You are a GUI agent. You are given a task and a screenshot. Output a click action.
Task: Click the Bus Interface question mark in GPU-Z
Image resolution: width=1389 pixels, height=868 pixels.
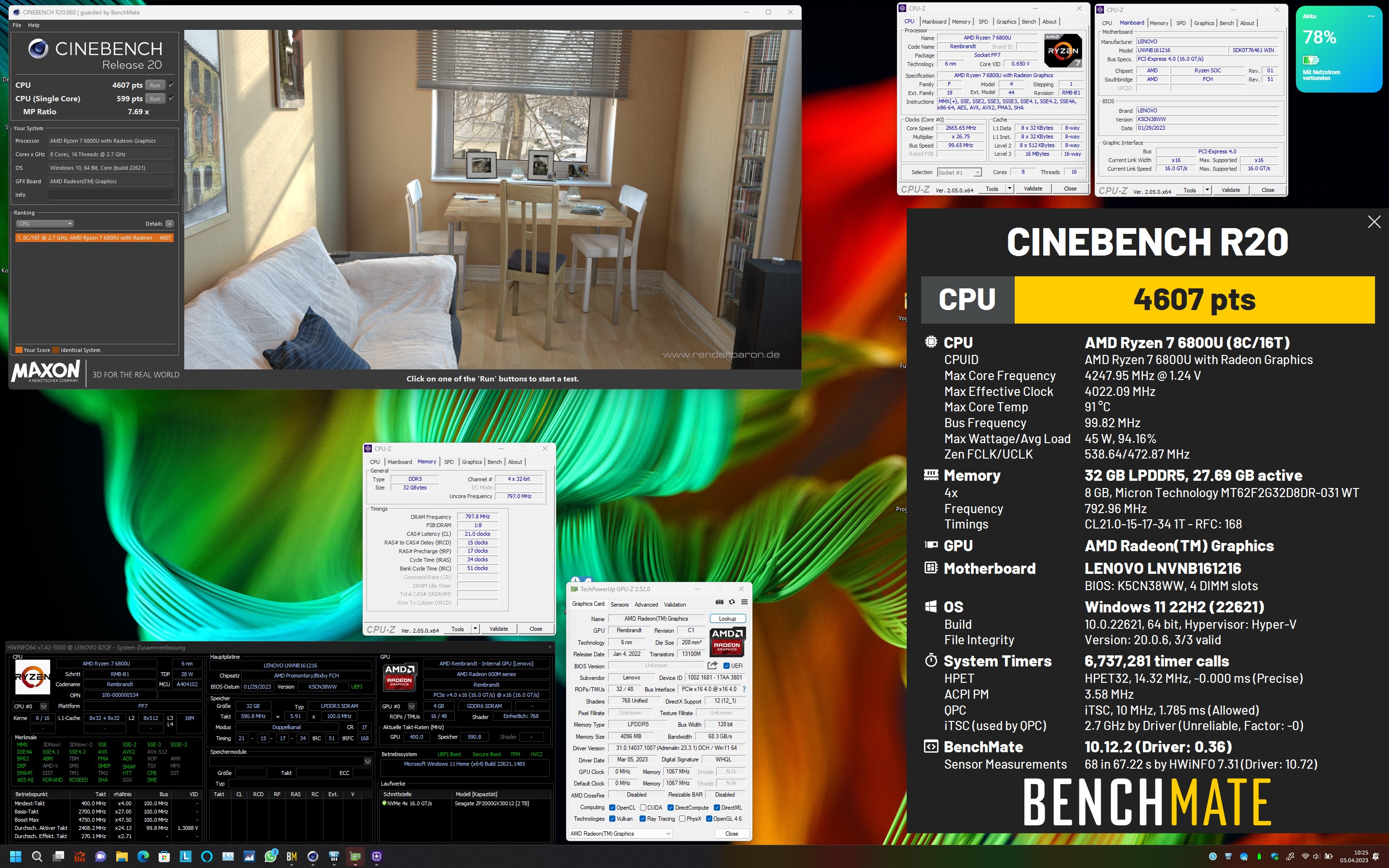[745, 689]
